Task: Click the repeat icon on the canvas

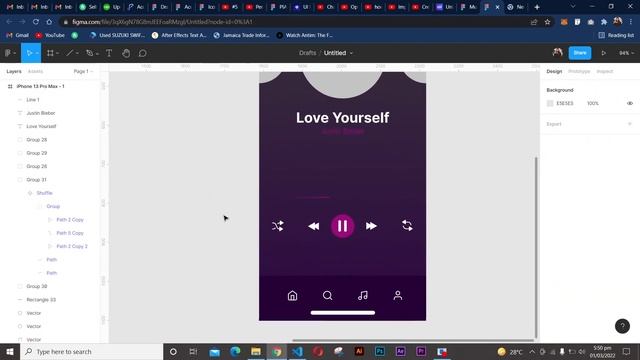Action: point(407,225)
